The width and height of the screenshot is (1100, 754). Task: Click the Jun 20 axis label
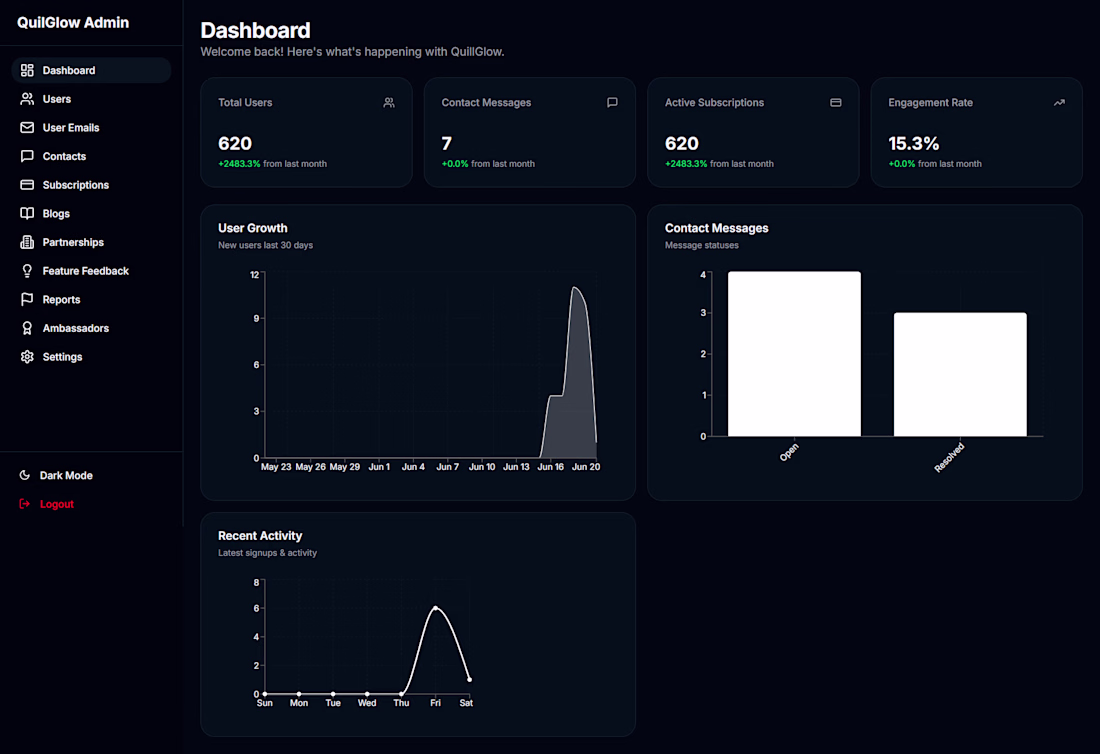point(586,467)
